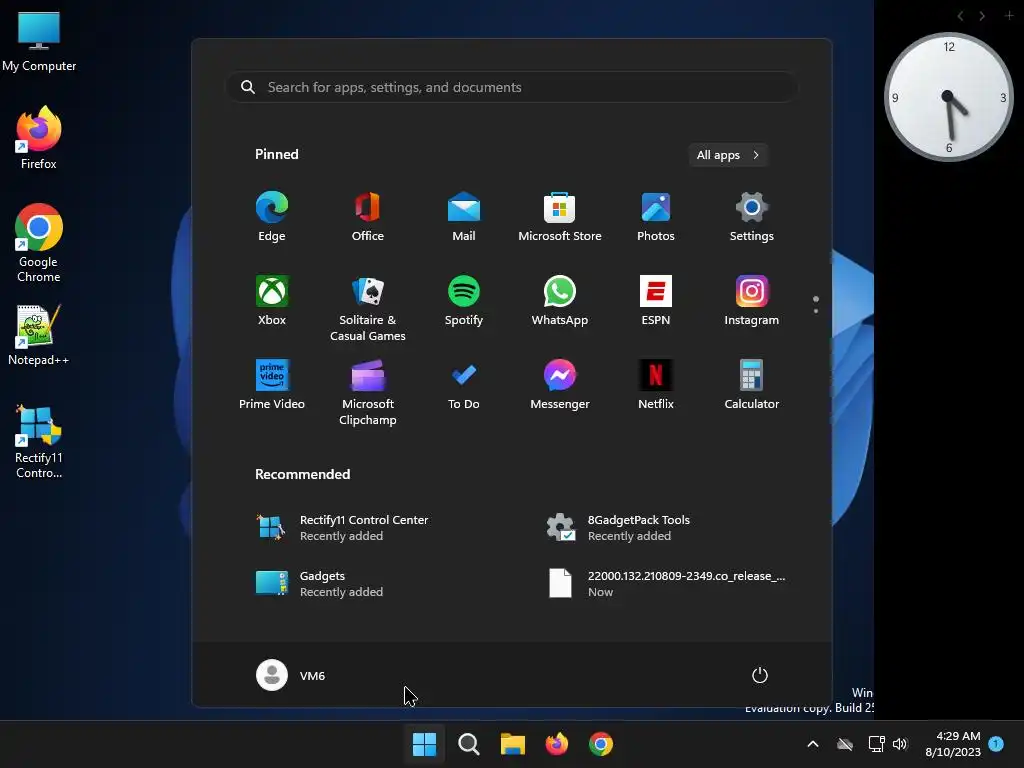Open the Mail app
Screen dimensions: 1024x768
click(464, 217)
